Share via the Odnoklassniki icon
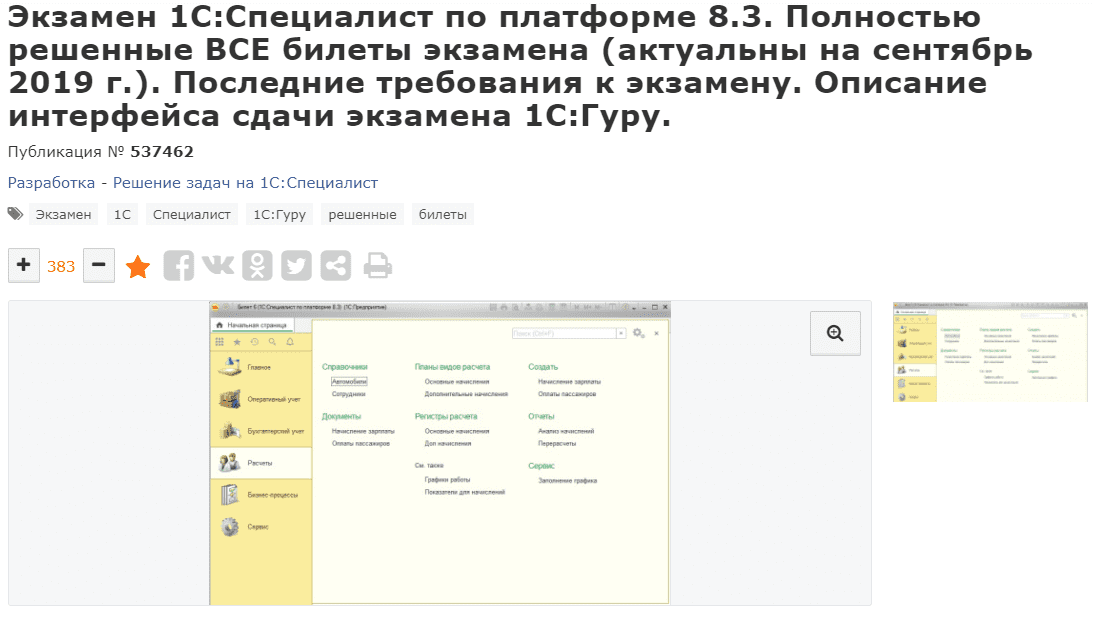The height and width of the screenshot is (621, 1094). point(258,266)
